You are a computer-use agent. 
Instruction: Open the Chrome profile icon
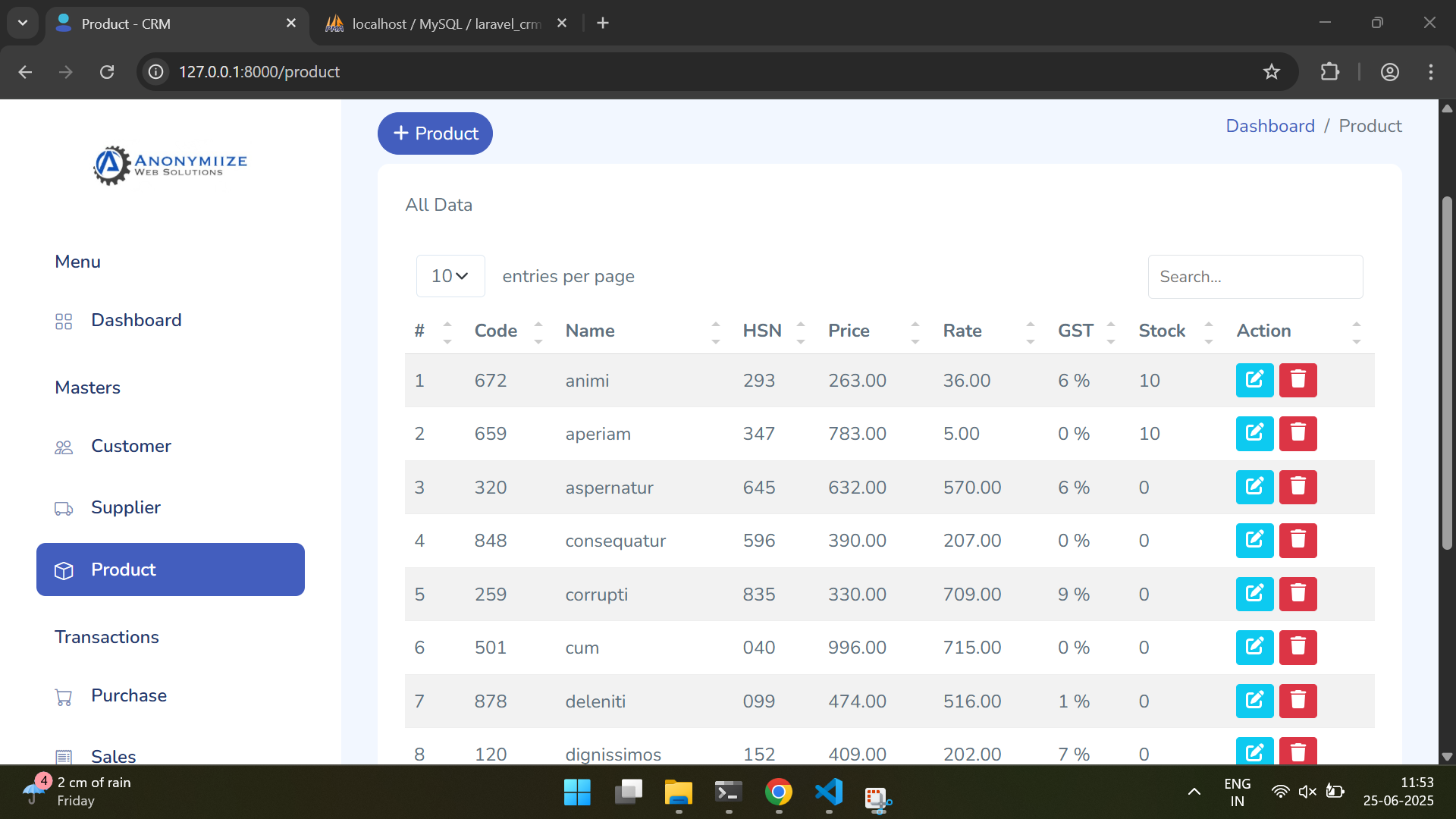coord(1389,72)
